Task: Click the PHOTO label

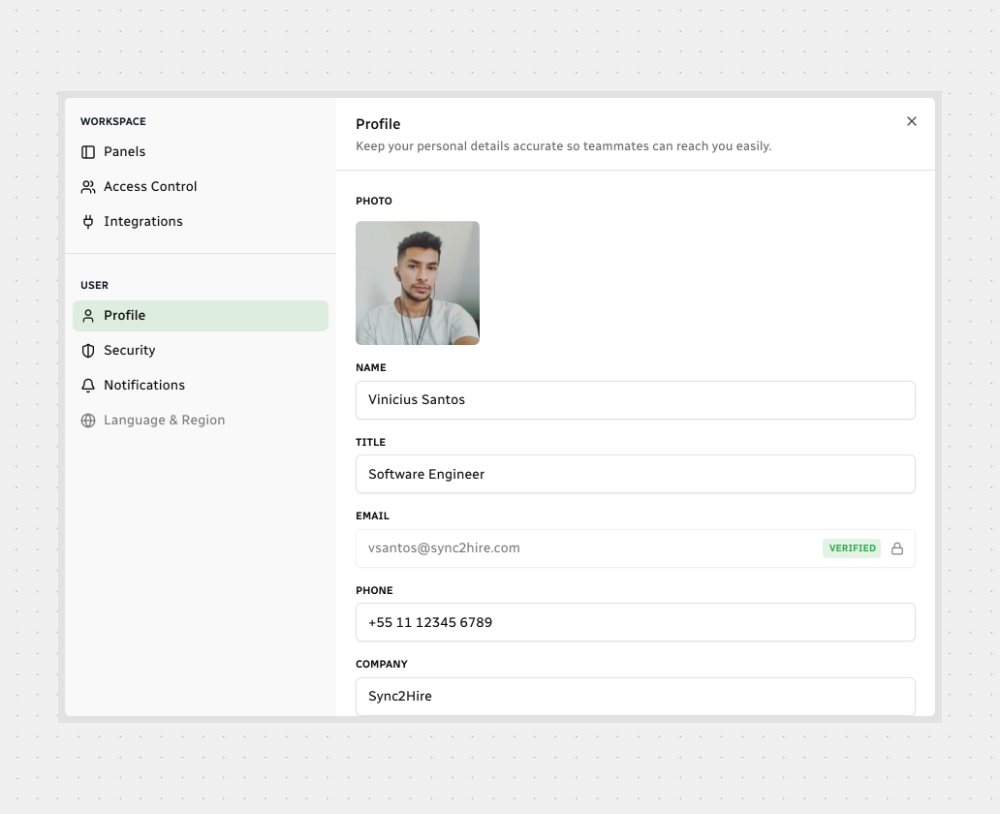Action: pyautogui.click(x=374, y=201)
